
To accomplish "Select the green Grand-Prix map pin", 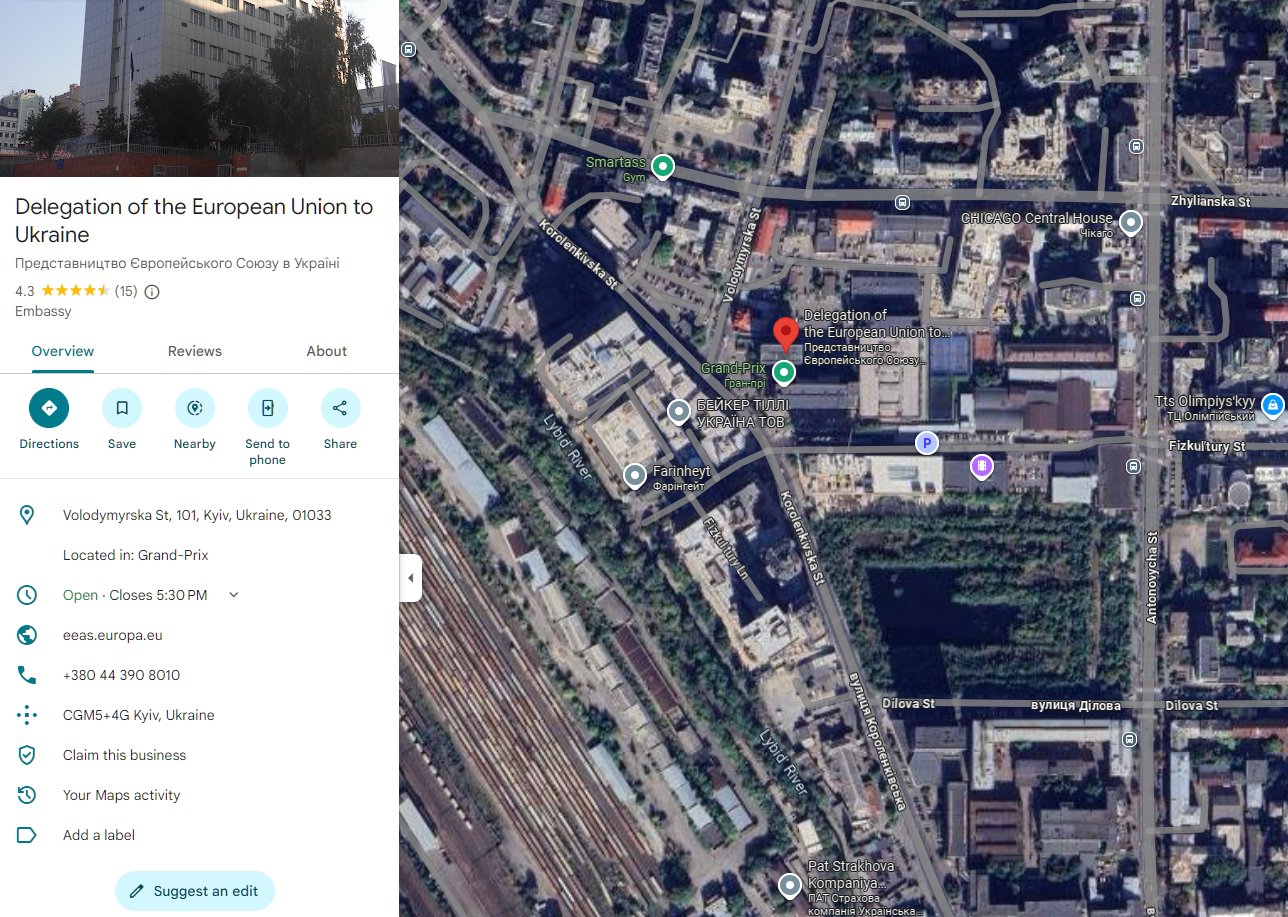I will [784, 373].
